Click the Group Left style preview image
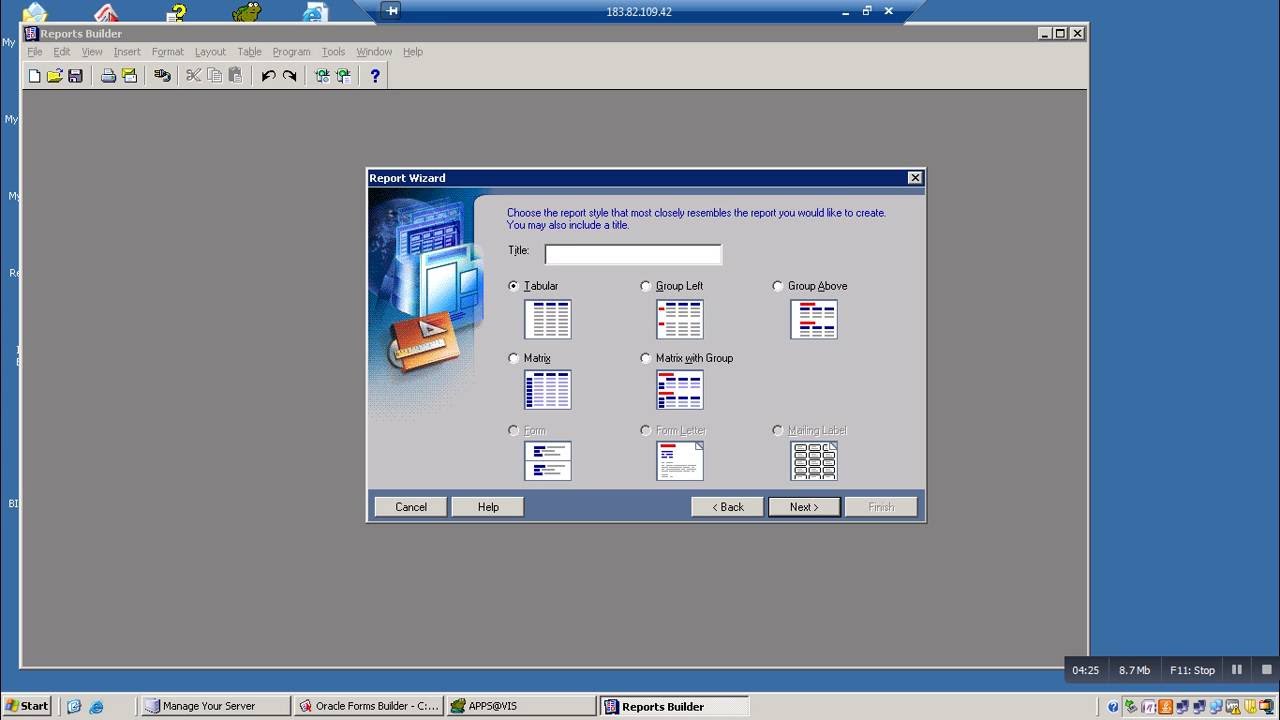This screenshot has width=1280, height=720. (x=680, y=320)
